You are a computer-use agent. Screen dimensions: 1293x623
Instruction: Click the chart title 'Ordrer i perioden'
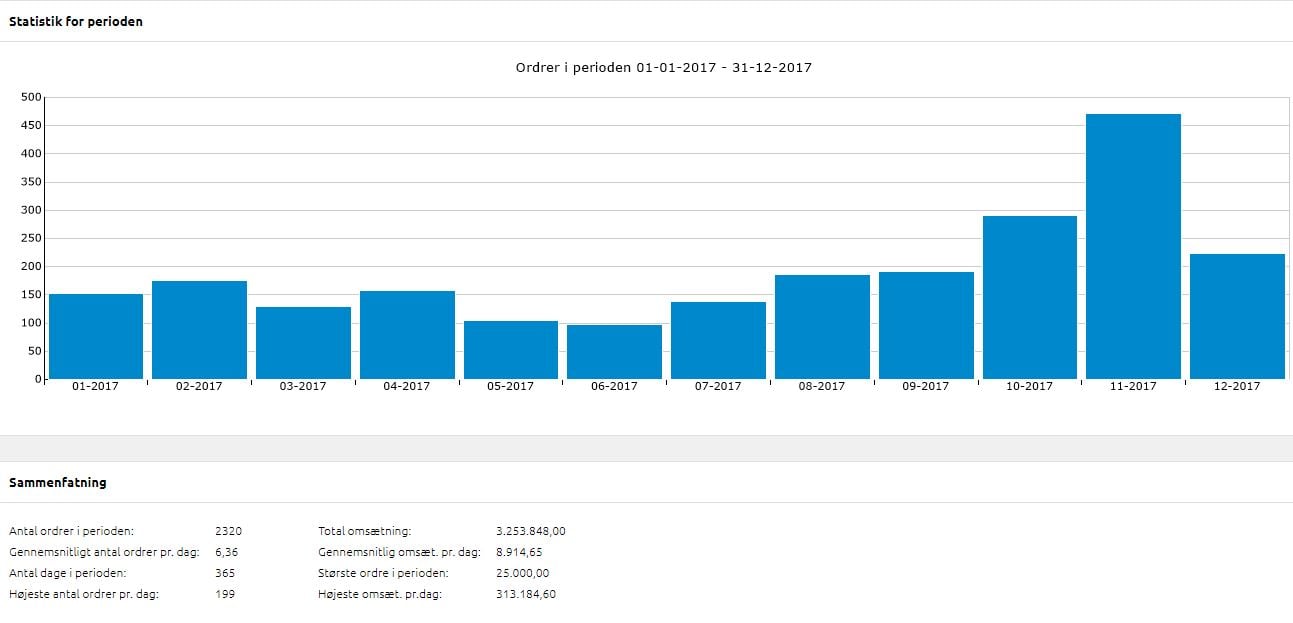point(663,68)
